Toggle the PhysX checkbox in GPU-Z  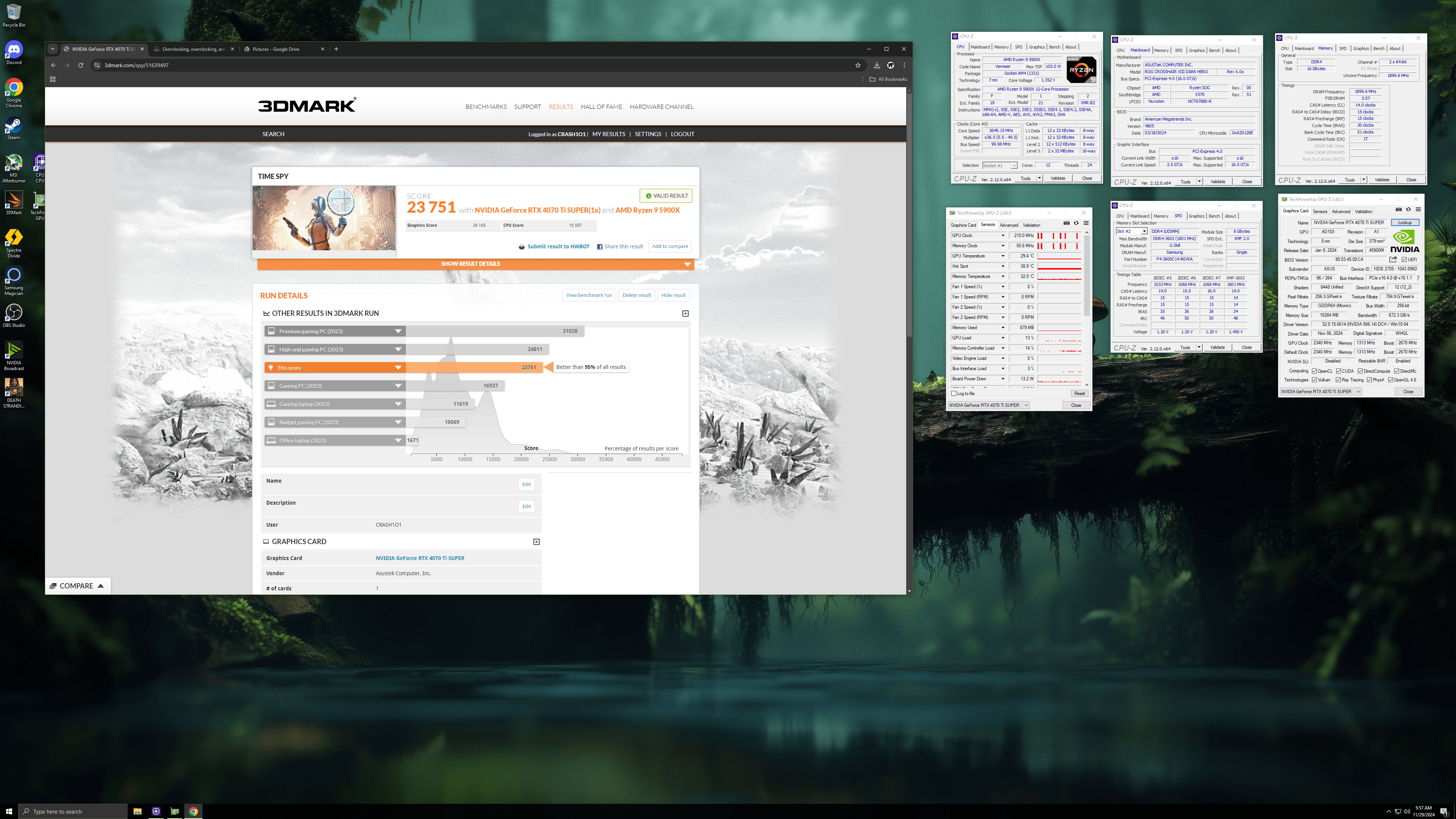(1370, 380)
